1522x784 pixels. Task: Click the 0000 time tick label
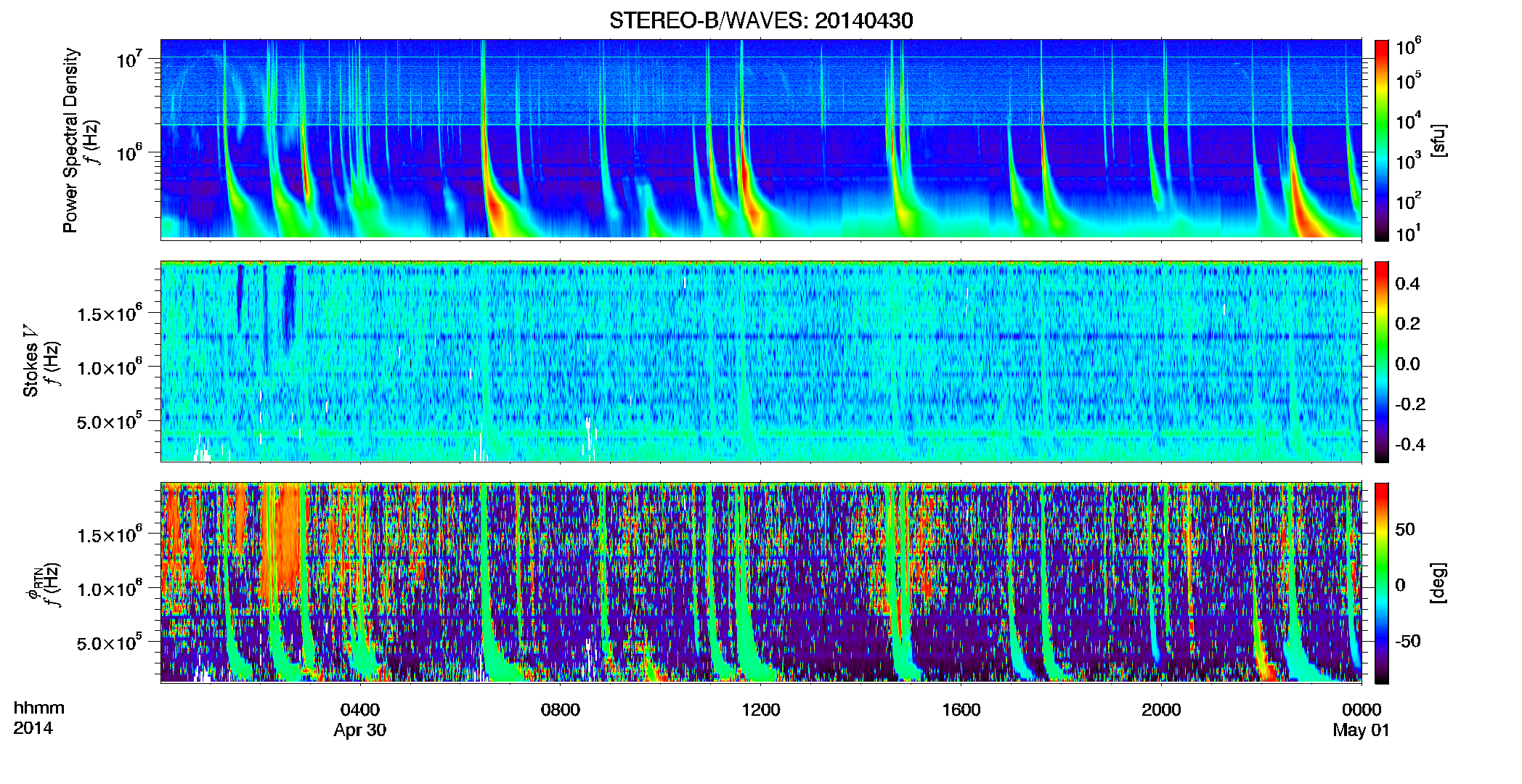point(1362,709)
